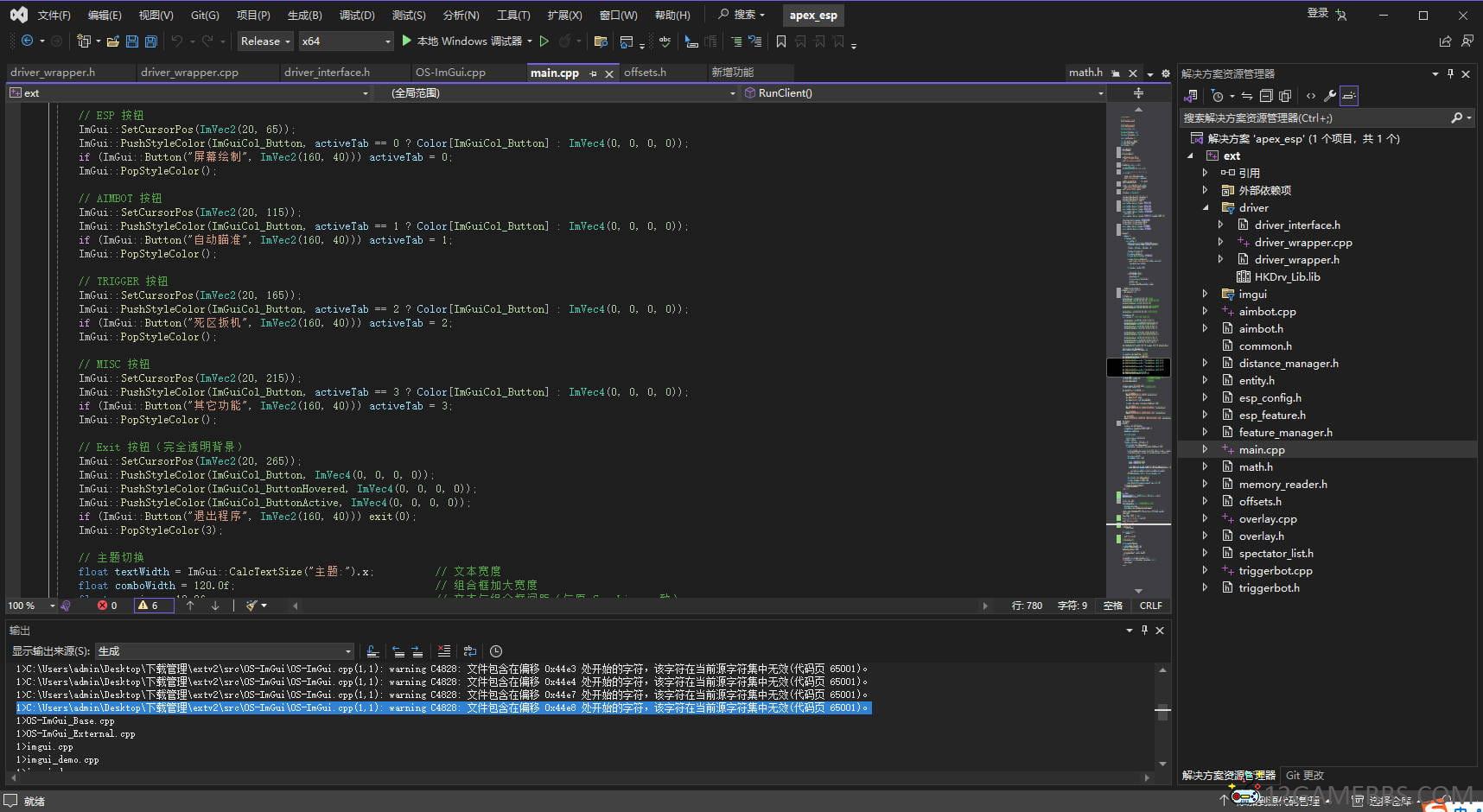Click Clear All icon in Output panel

443,651
